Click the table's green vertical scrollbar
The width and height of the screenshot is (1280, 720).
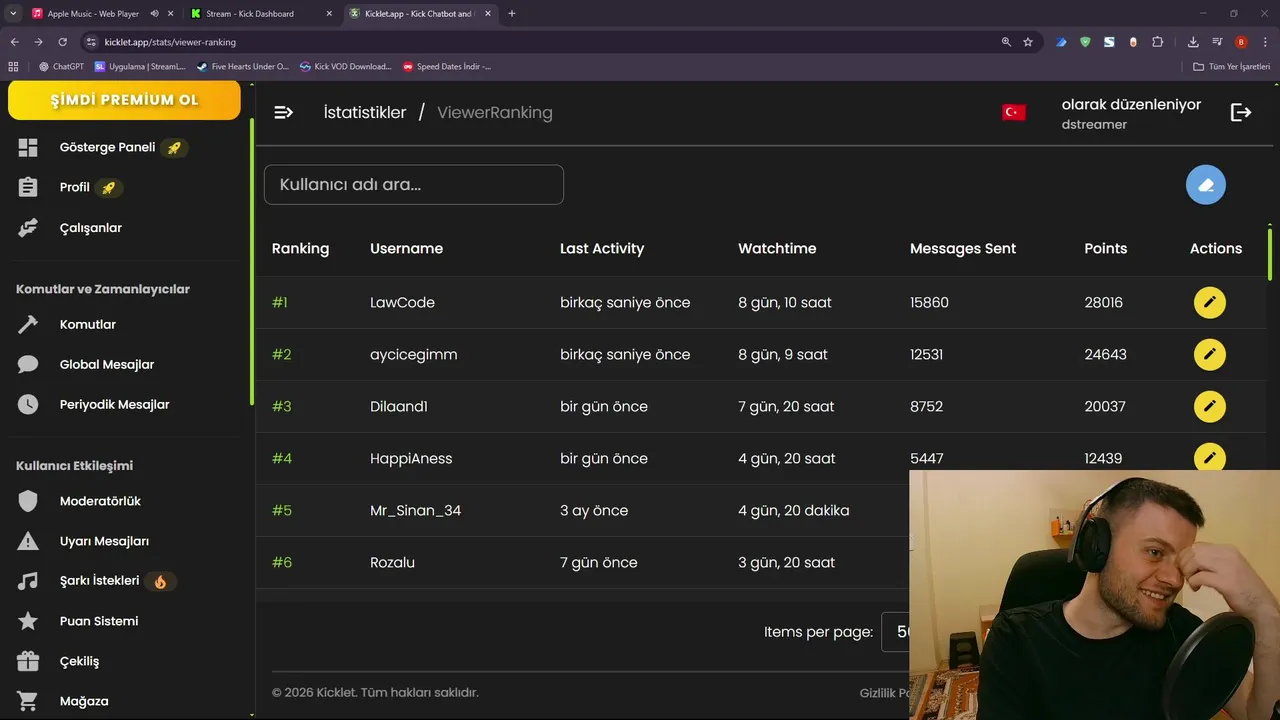click(x=1270, y=255)
